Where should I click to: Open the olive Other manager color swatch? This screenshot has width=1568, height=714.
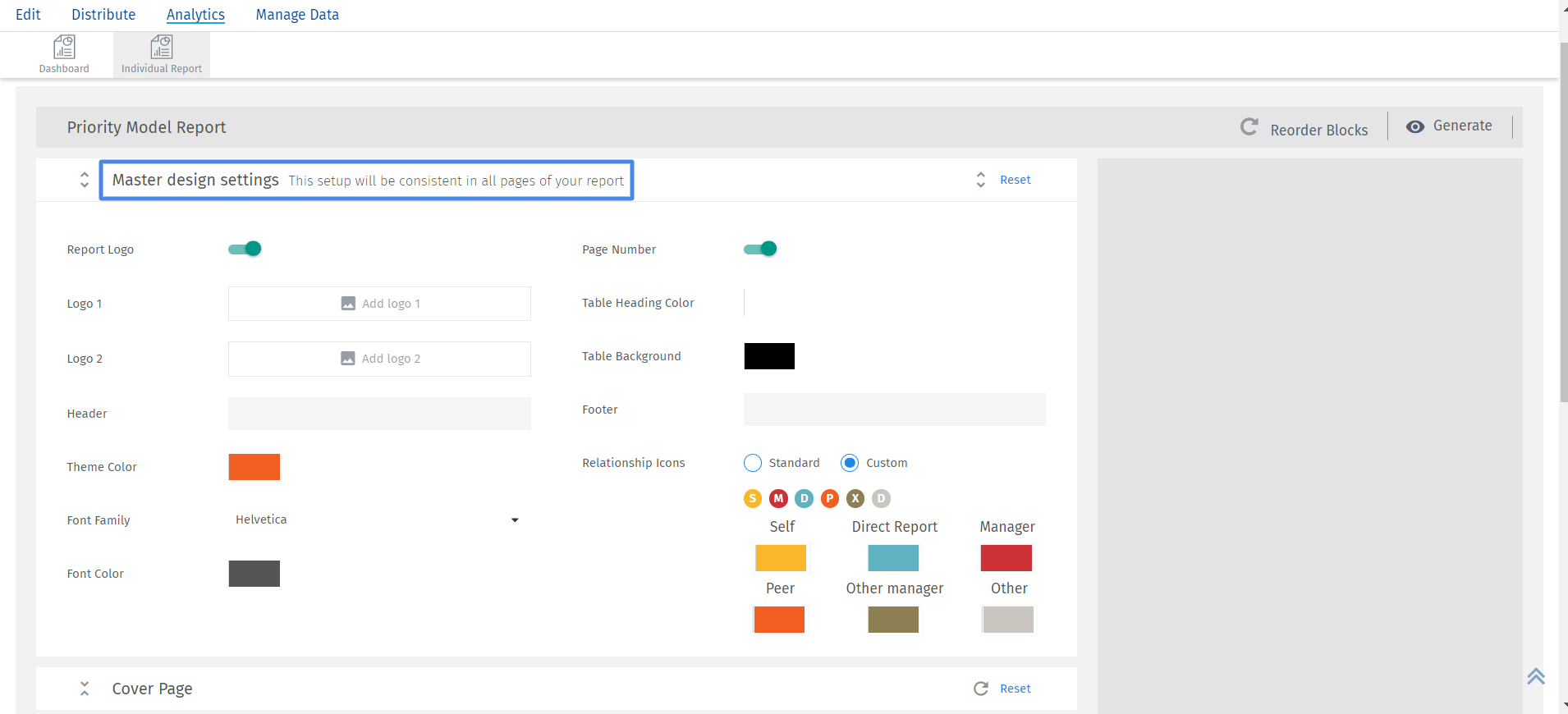click(x=893, y=620)
